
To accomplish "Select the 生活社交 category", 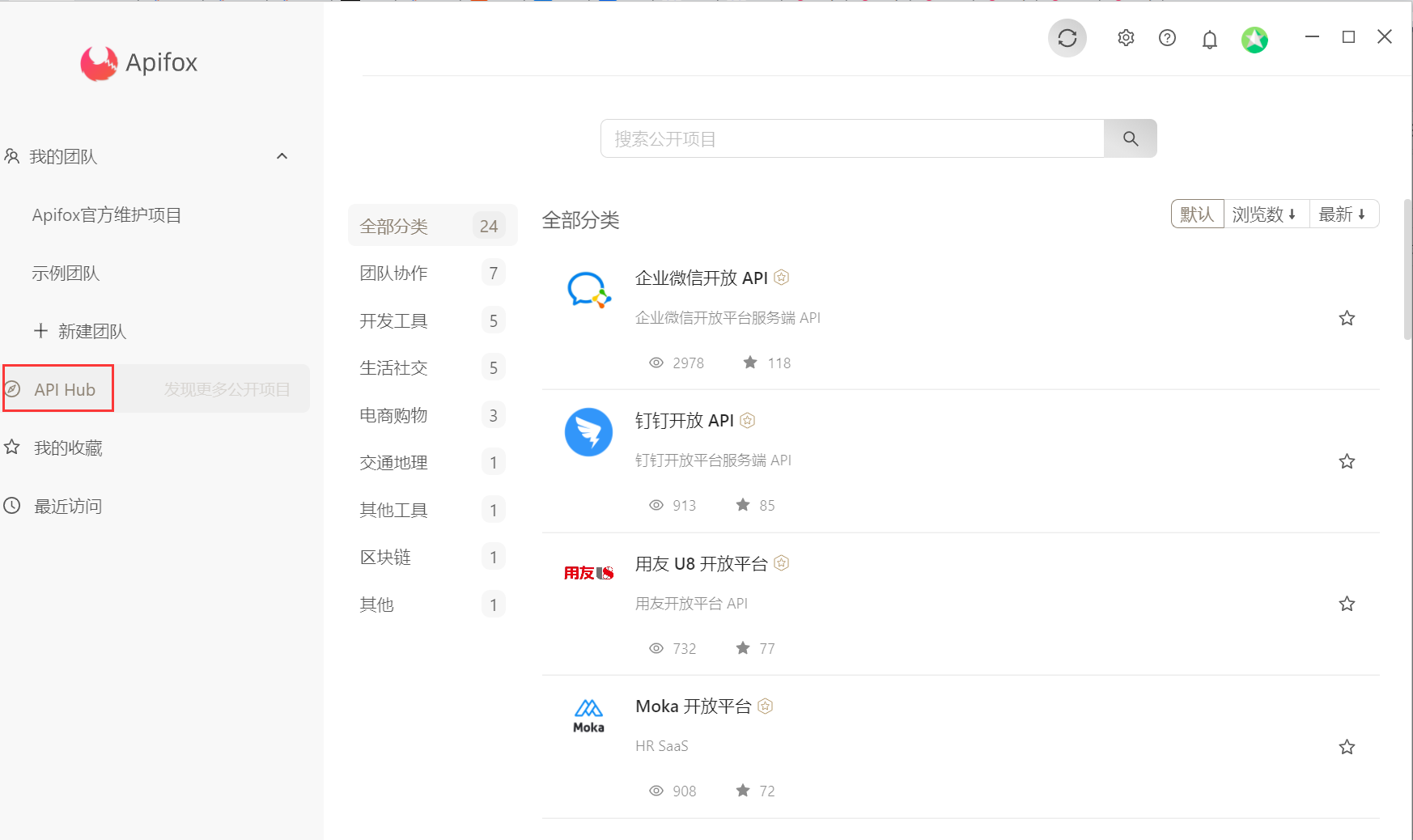I will coord(432,368).
